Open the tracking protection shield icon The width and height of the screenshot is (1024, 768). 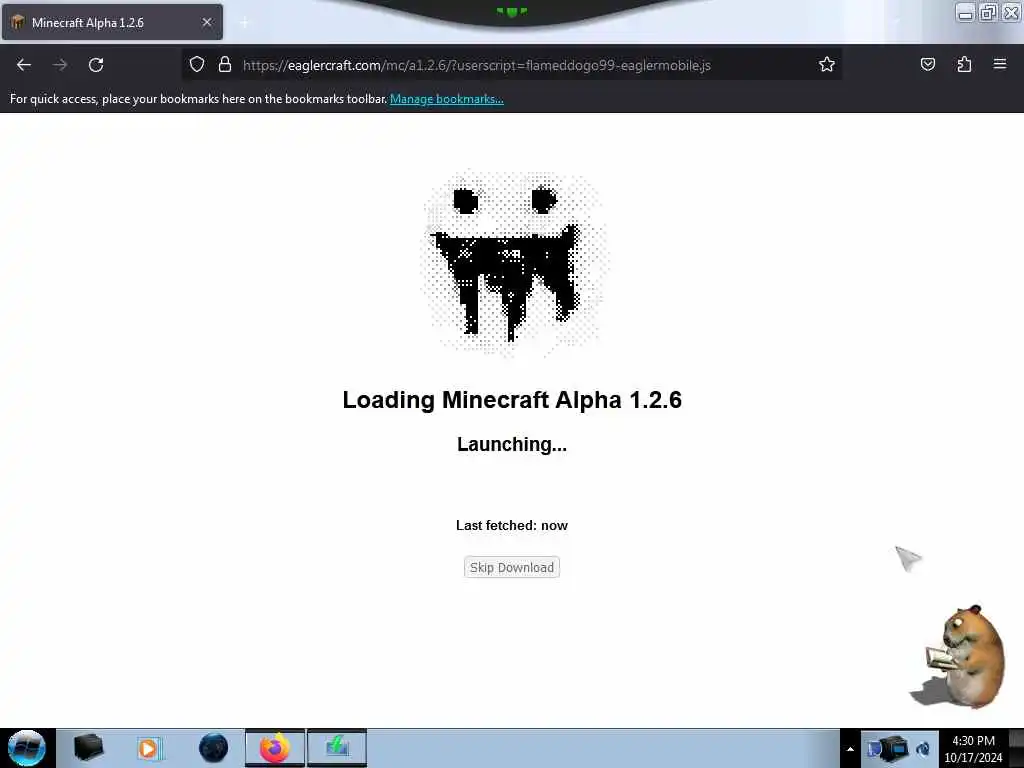pos(197,65)
